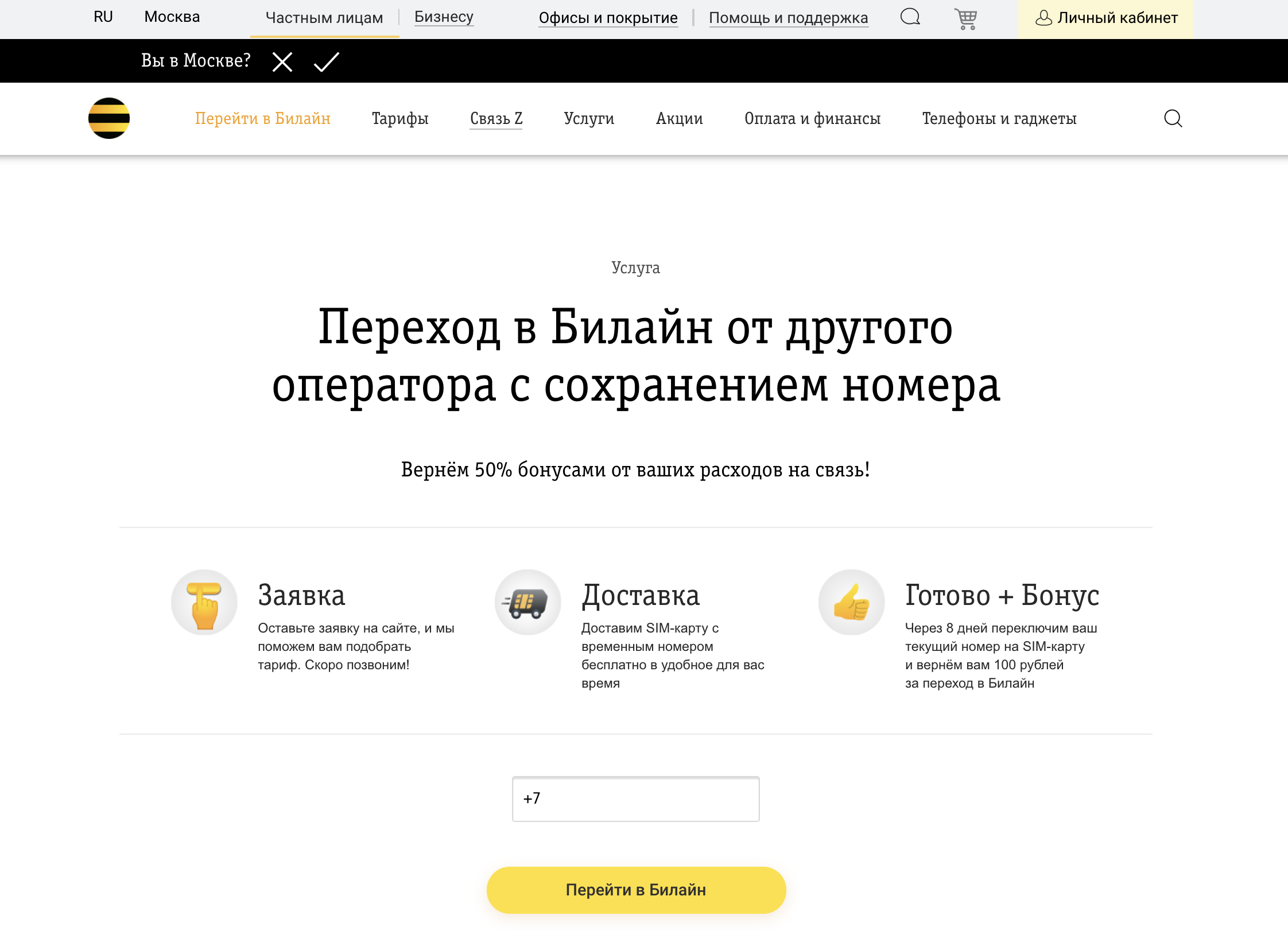1288x931 pixels.
Task: Confirm Moscow location with the checkmark
Action: pyautogui.click(x=326, y=61)
